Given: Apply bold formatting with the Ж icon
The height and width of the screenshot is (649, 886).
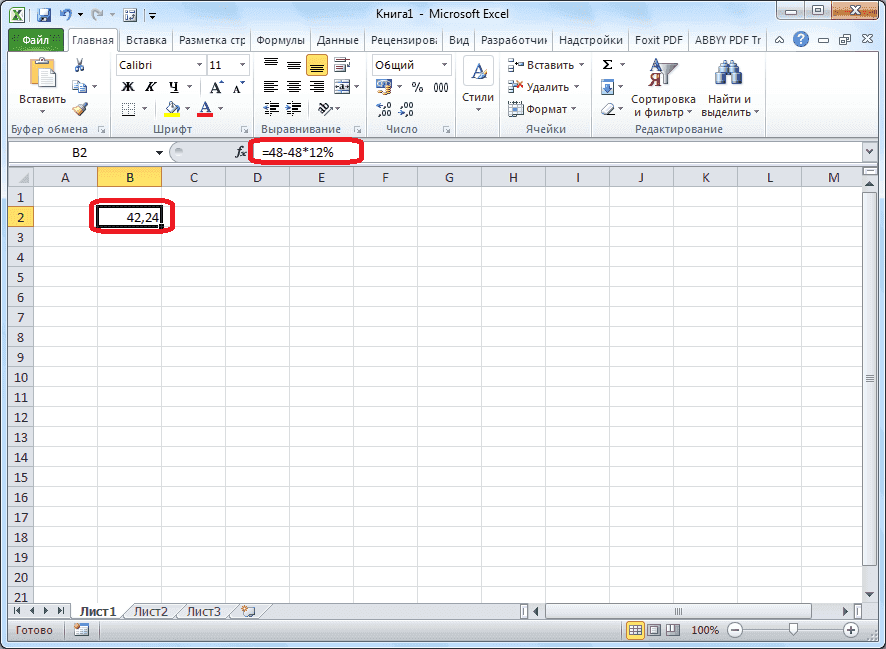Looking at the screenshot, I should click(x=128, y=86).
